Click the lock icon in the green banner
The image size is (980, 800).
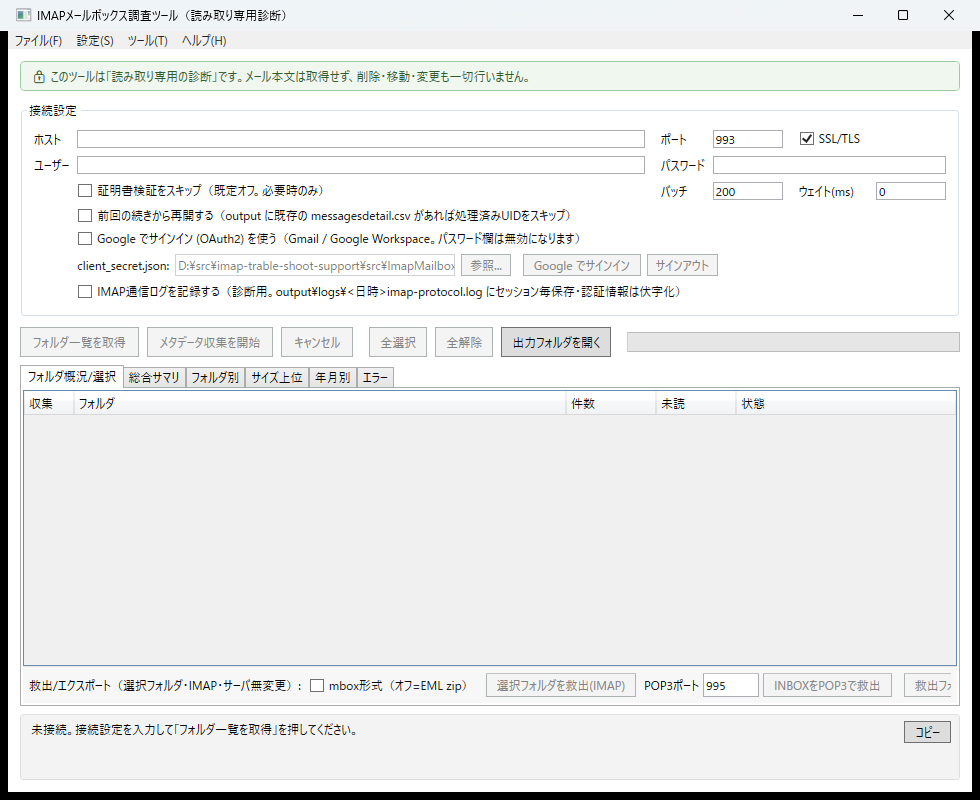click(39, 77)
